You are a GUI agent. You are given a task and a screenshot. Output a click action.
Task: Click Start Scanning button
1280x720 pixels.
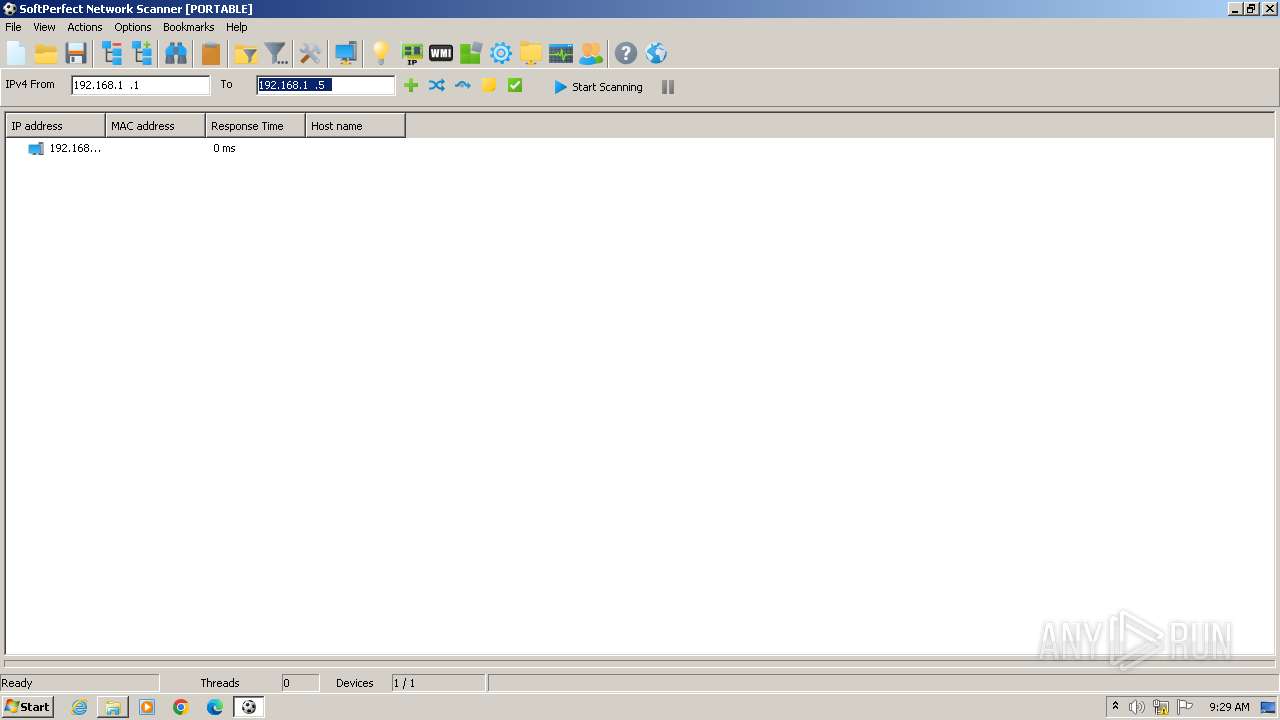[598, 87]
